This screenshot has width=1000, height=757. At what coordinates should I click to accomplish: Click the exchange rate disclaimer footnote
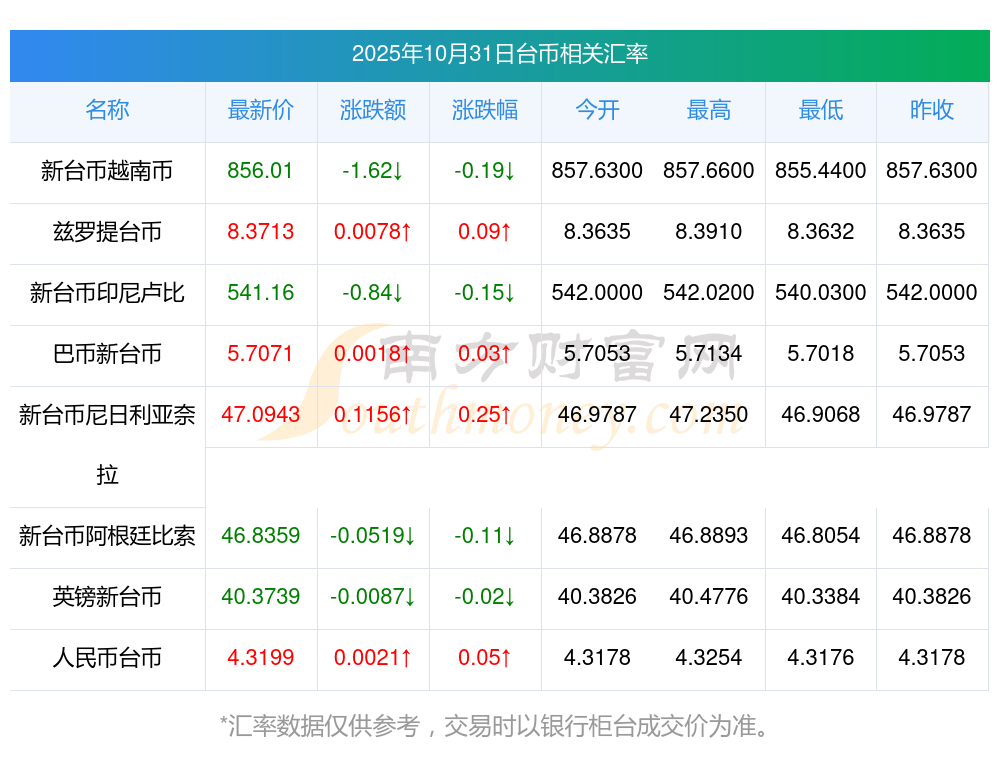pyautogui.click(x=494, y=725)
